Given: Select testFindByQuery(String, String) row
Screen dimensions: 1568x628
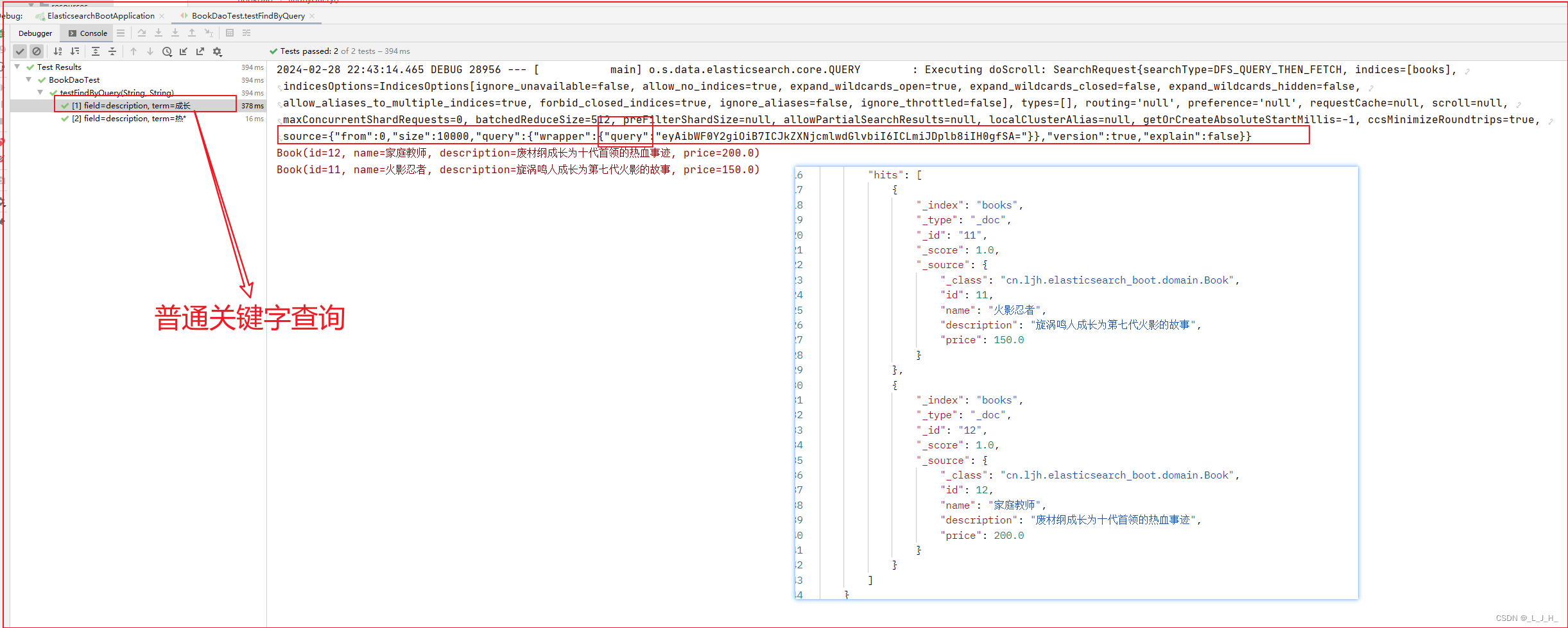Looking at the screenshot, I should [x=138, y=93].
